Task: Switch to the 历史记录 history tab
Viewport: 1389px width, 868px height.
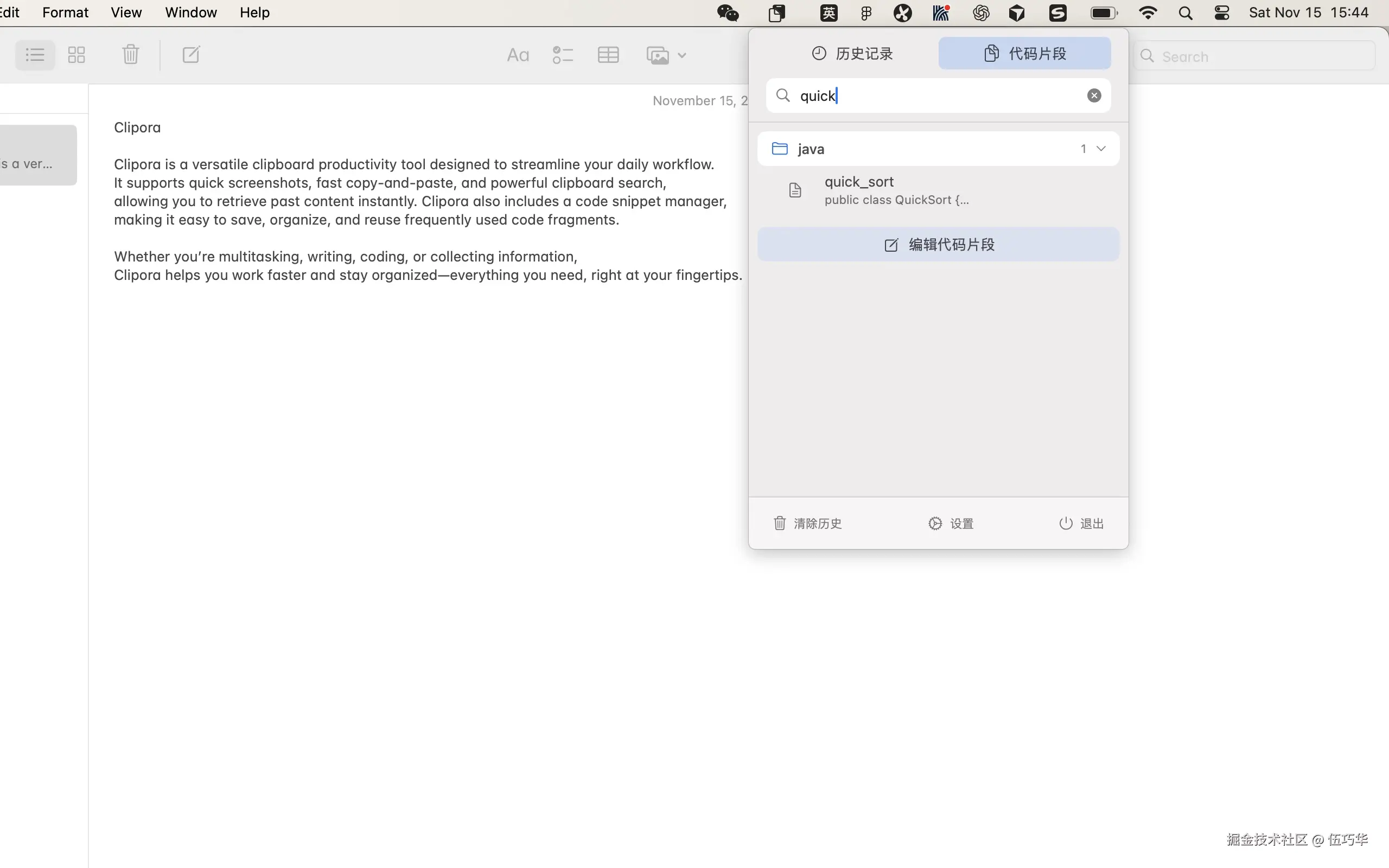Action: tap(852, 53)
